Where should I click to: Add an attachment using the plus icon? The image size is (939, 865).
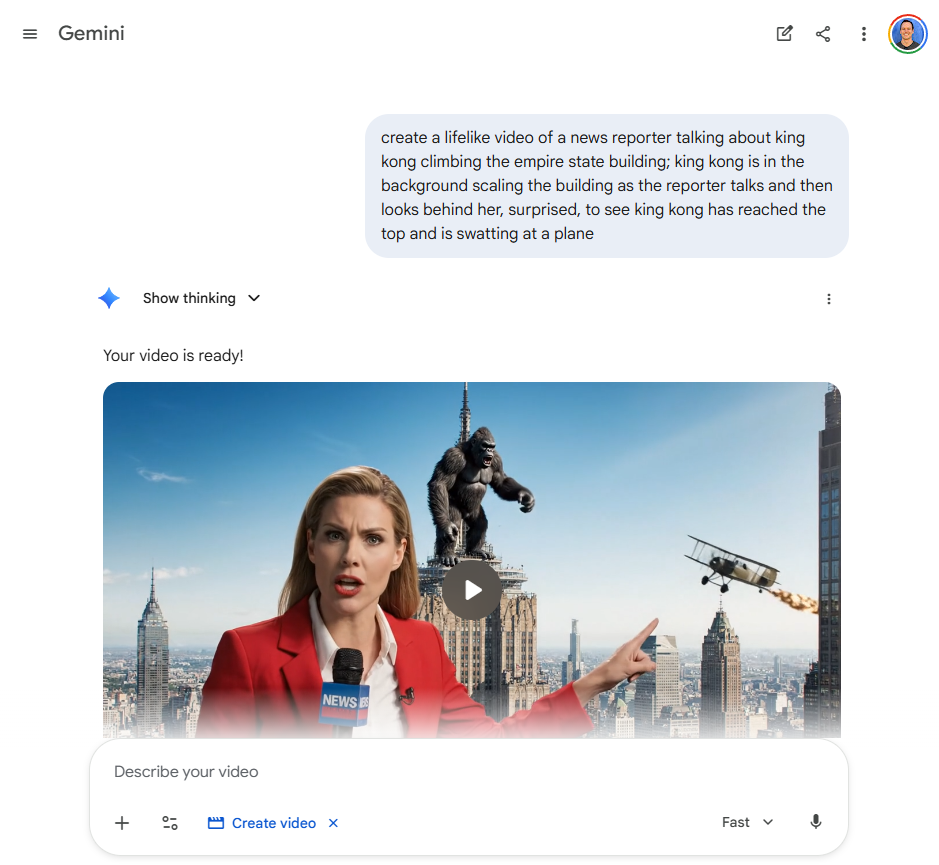(x=121, y=822)
